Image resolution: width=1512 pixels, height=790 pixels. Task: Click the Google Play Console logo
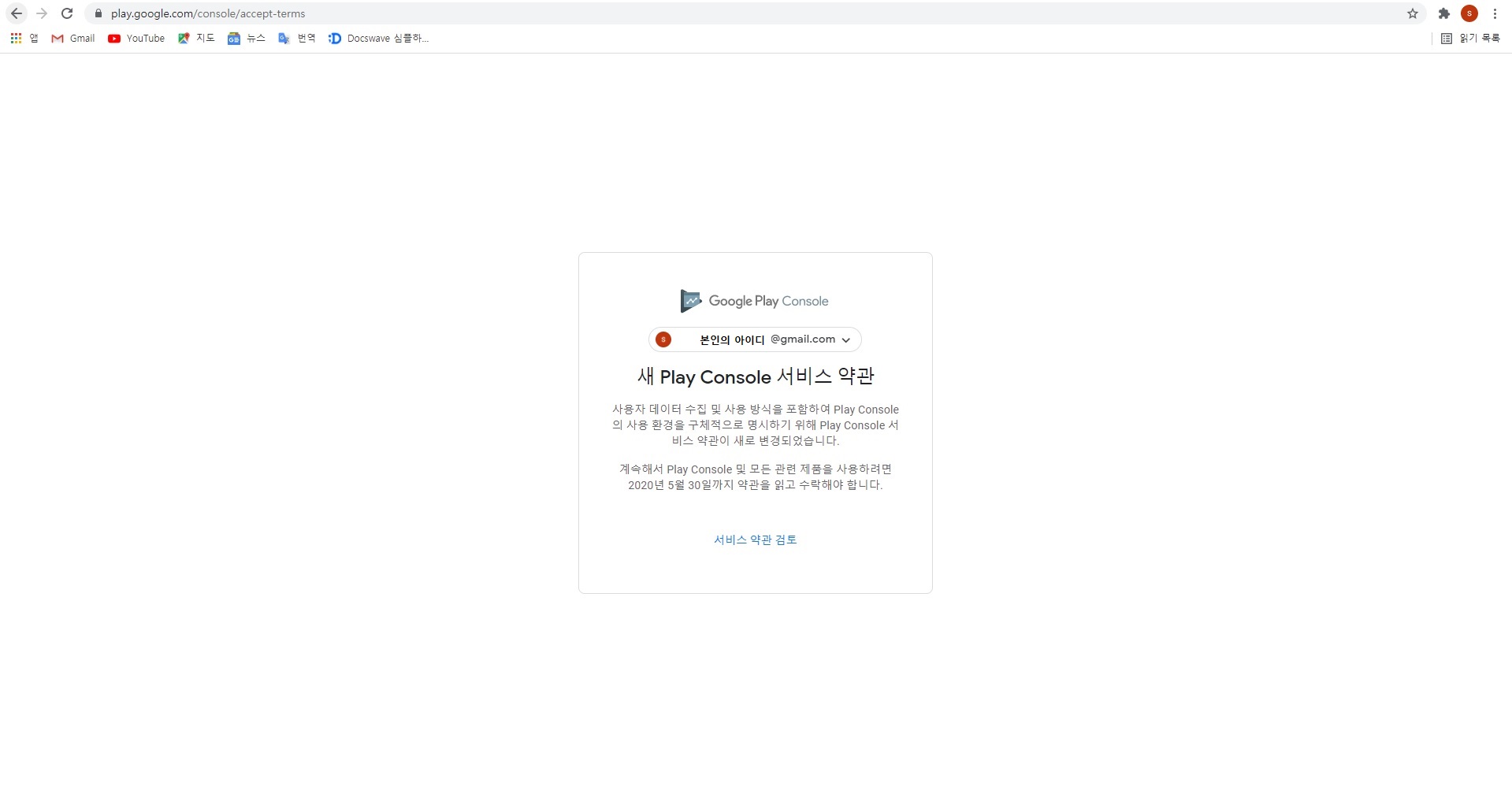(x=755, y=301)
